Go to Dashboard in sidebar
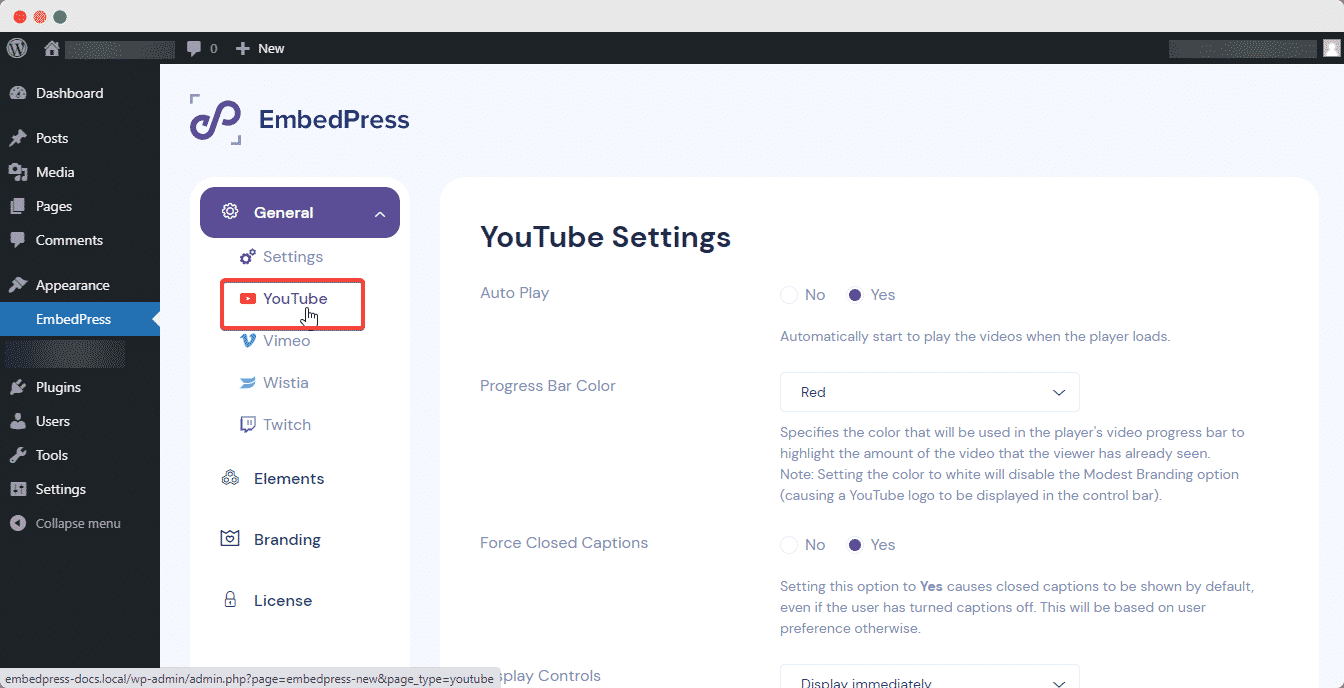Viewport: 1344px width, 688px height. pyautogui.click(x=69, y=93)
